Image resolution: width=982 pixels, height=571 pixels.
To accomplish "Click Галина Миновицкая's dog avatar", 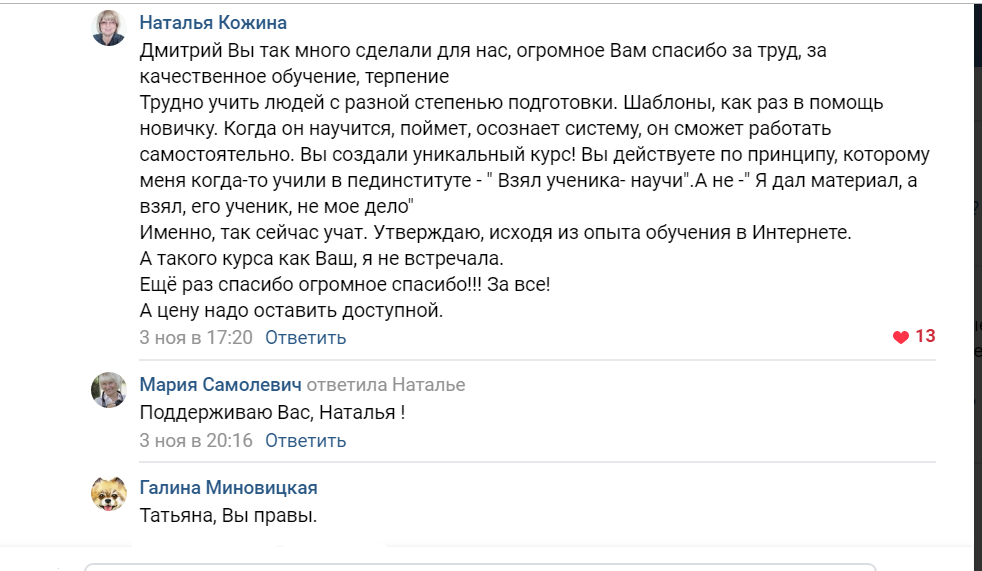I will pos(108,494).
